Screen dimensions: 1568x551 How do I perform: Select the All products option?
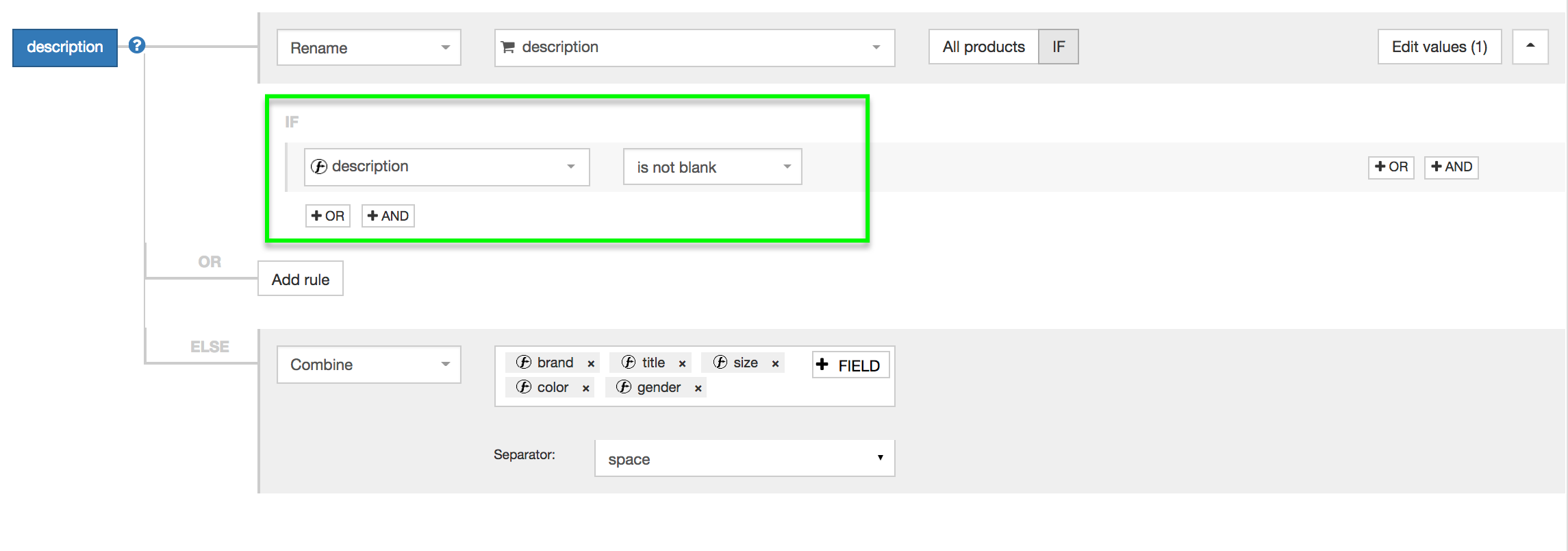[x=983, y=47]
